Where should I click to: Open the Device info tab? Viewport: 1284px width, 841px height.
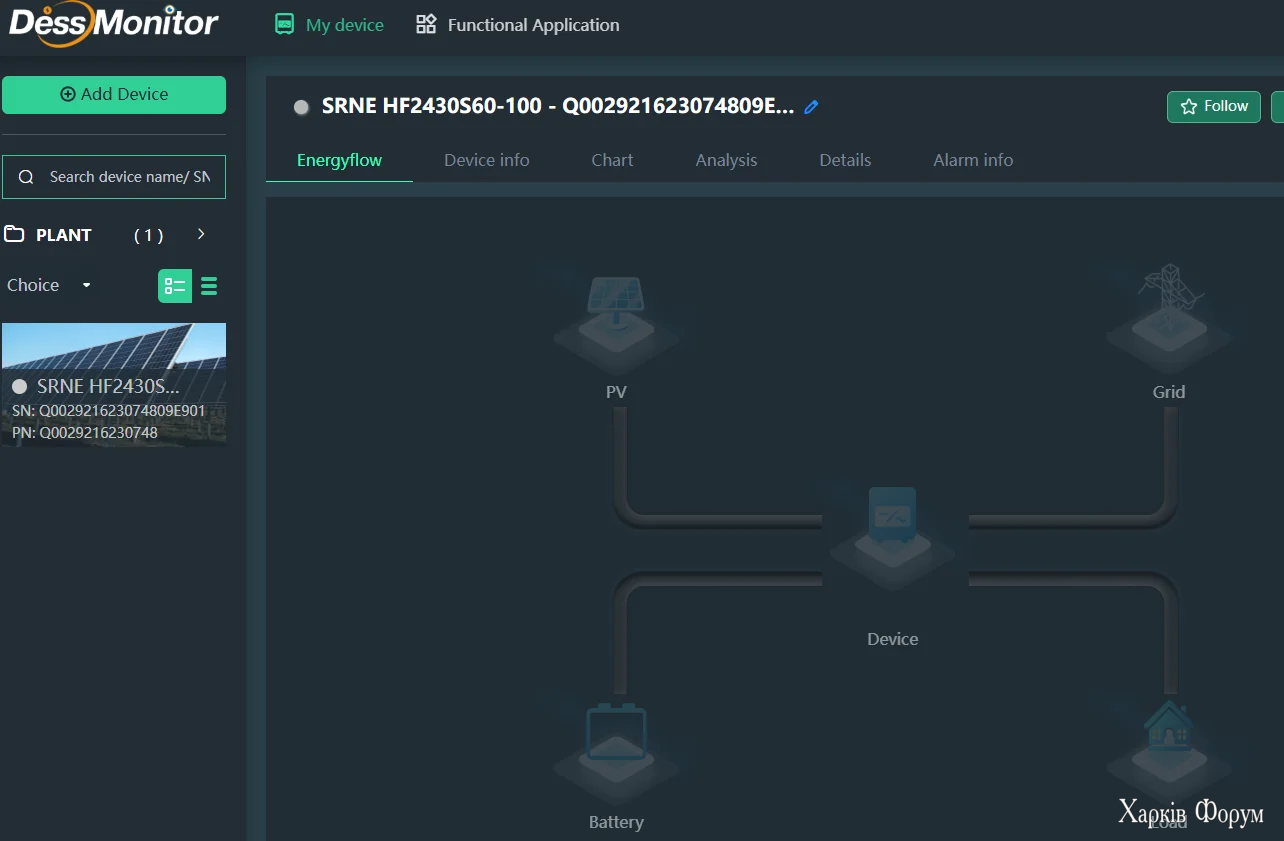coord(486,160)
